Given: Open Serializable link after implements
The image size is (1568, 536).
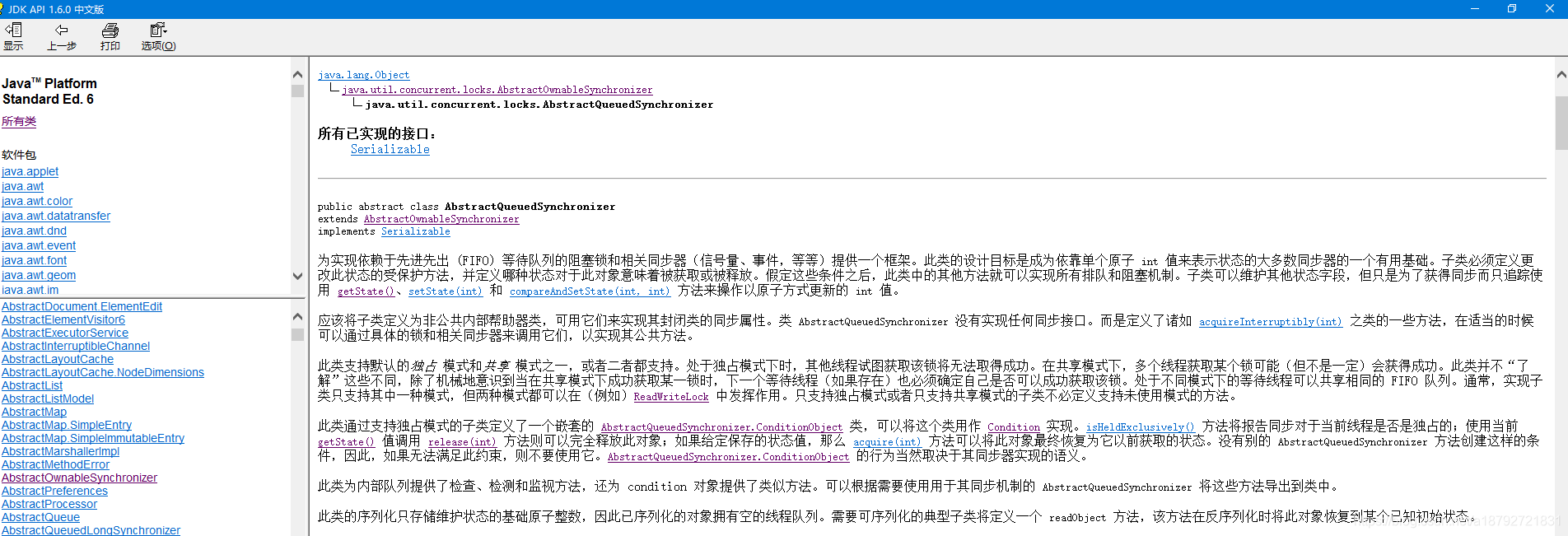Looking at the screenshot, I should click(x=416, y=231).
